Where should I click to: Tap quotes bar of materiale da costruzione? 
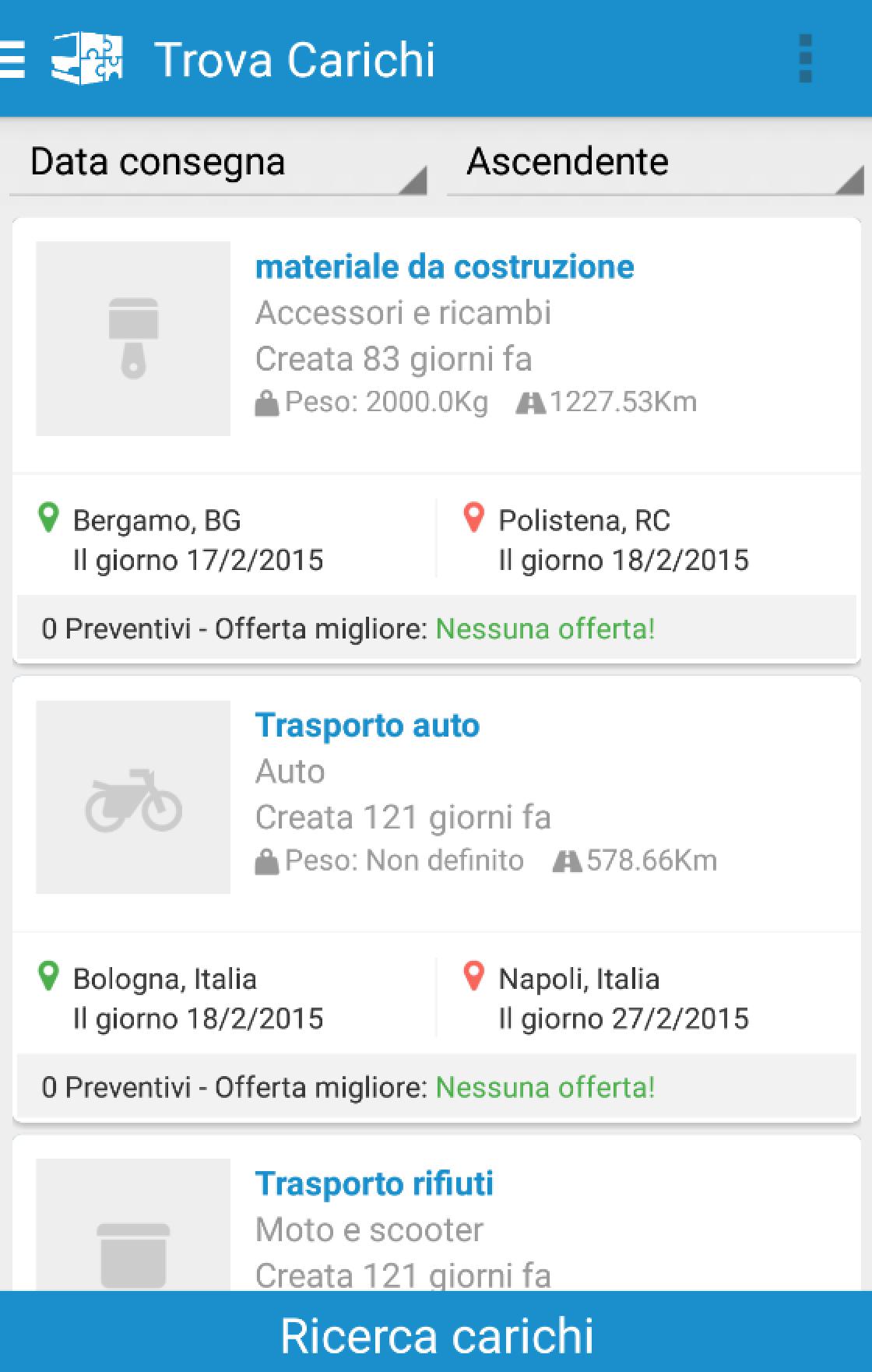436,628
